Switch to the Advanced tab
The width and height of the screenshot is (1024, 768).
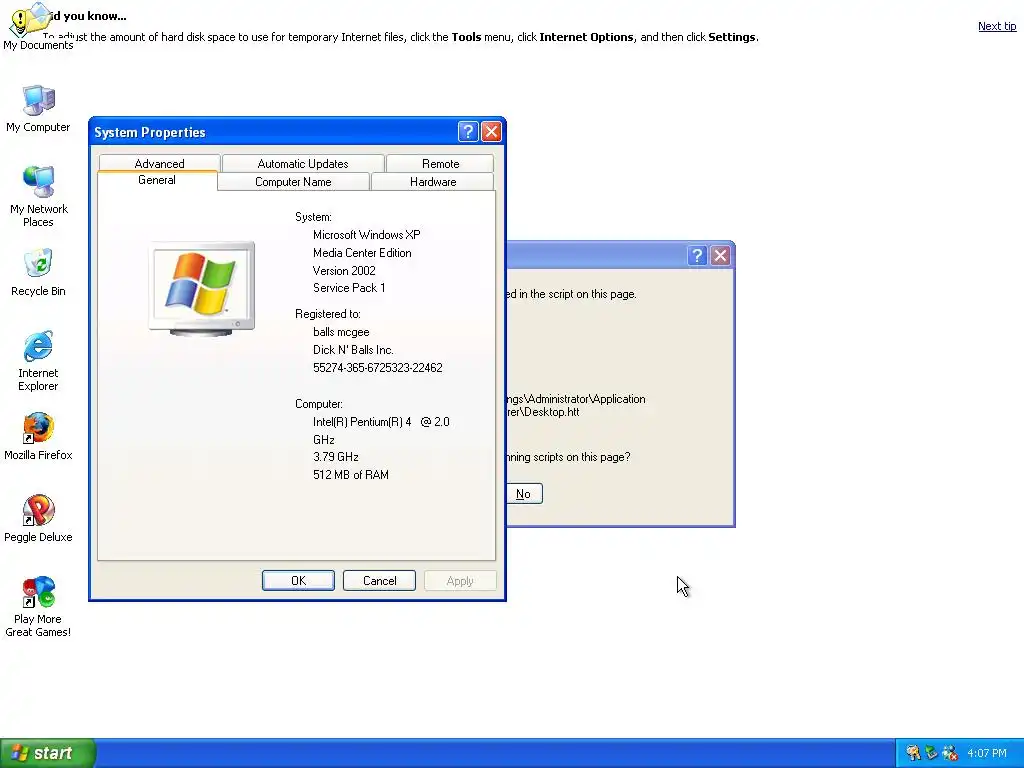coord(159,163)
